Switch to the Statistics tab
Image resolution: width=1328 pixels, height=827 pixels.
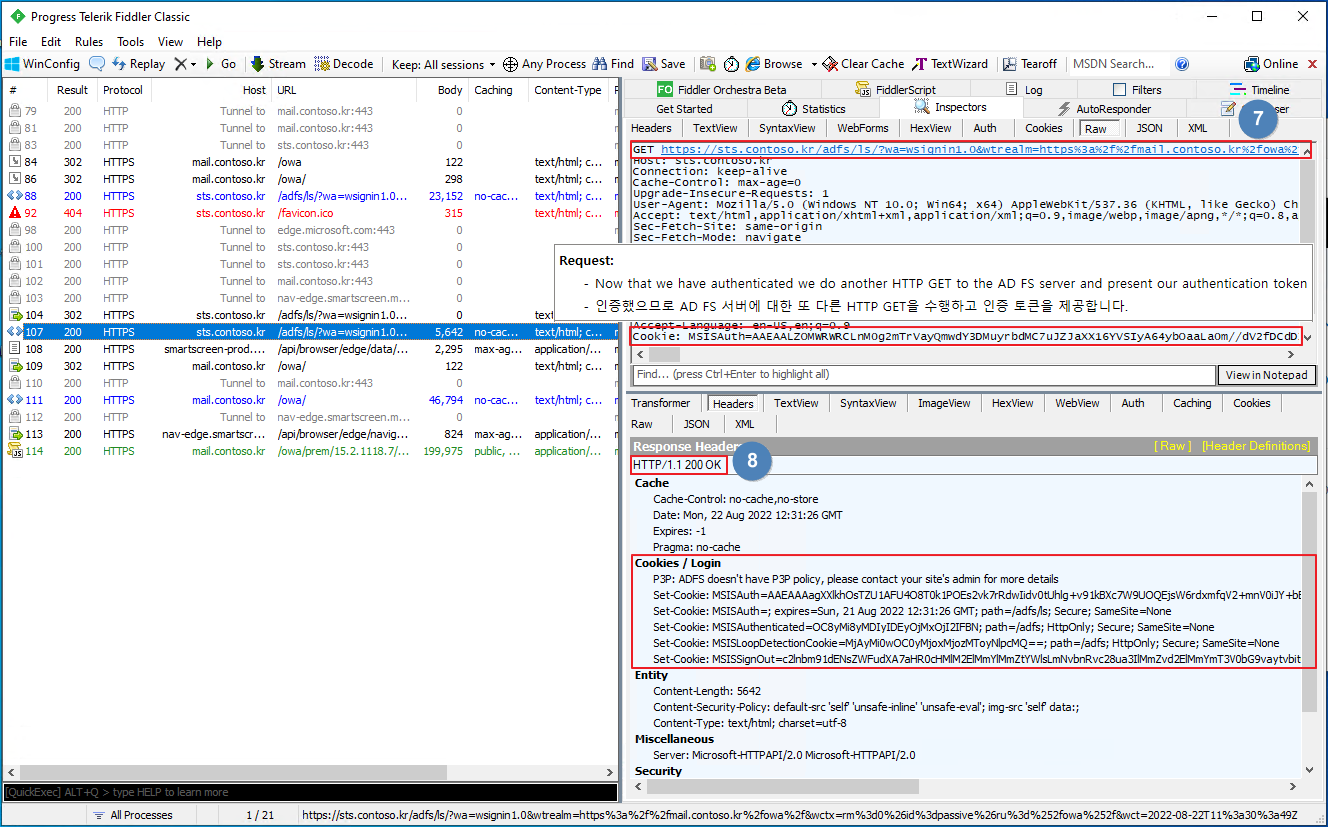point(813,109)
